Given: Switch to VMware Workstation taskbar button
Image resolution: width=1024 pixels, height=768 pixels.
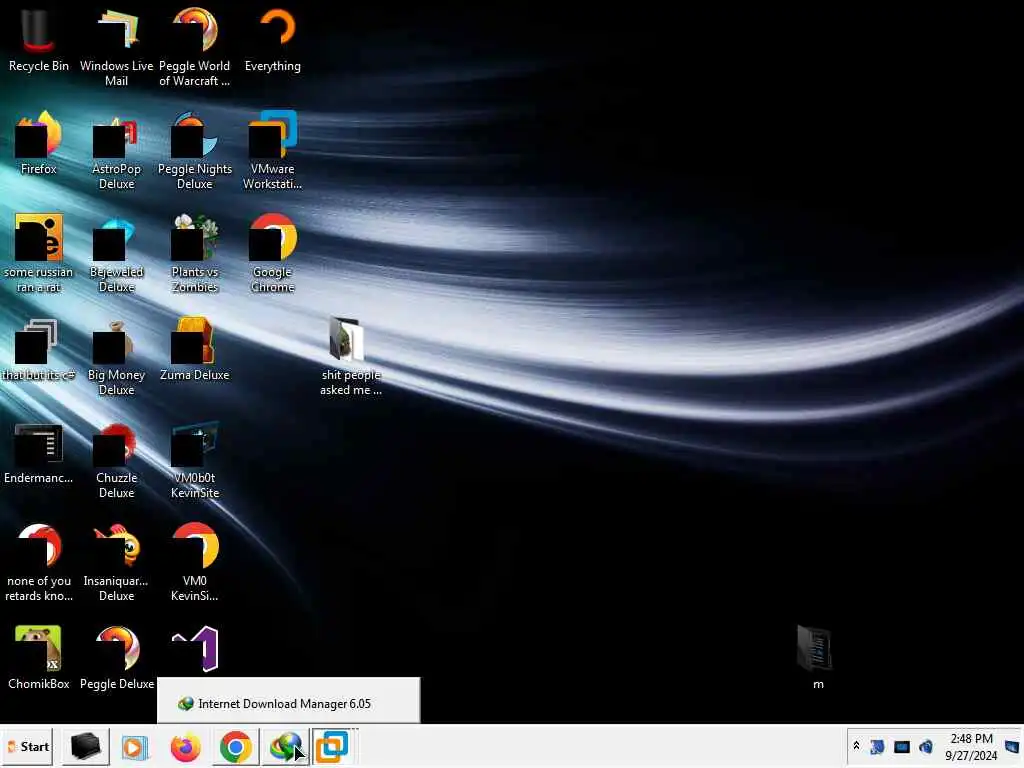Looking at the screenshot, I should [x=333, y=746].
